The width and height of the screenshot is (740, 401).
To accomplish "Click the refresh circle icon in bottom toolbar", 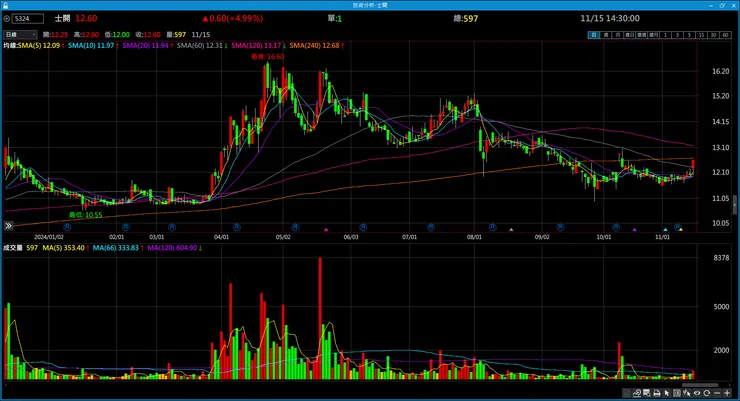I will tap(706, 393).
